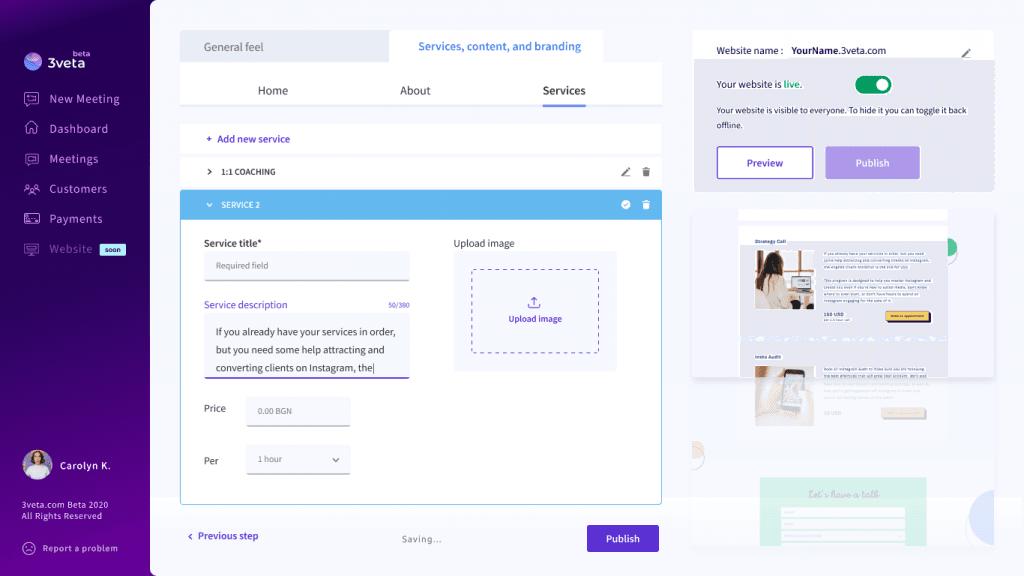Click the Dashboard home icon
Viewport: 1024px width, 576px height.
pos(31,128)
